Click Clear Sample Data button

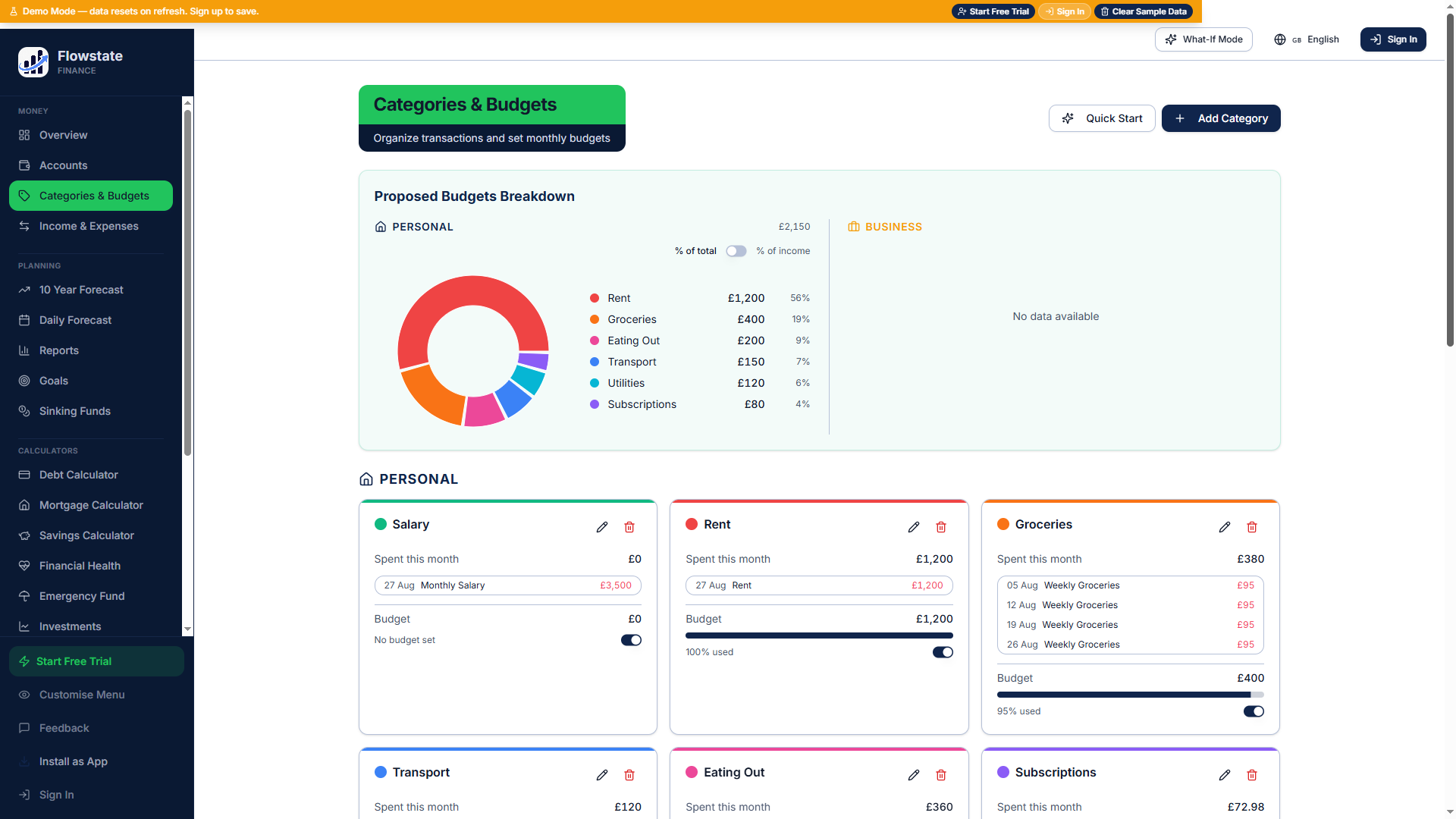tap(1143, 11)
